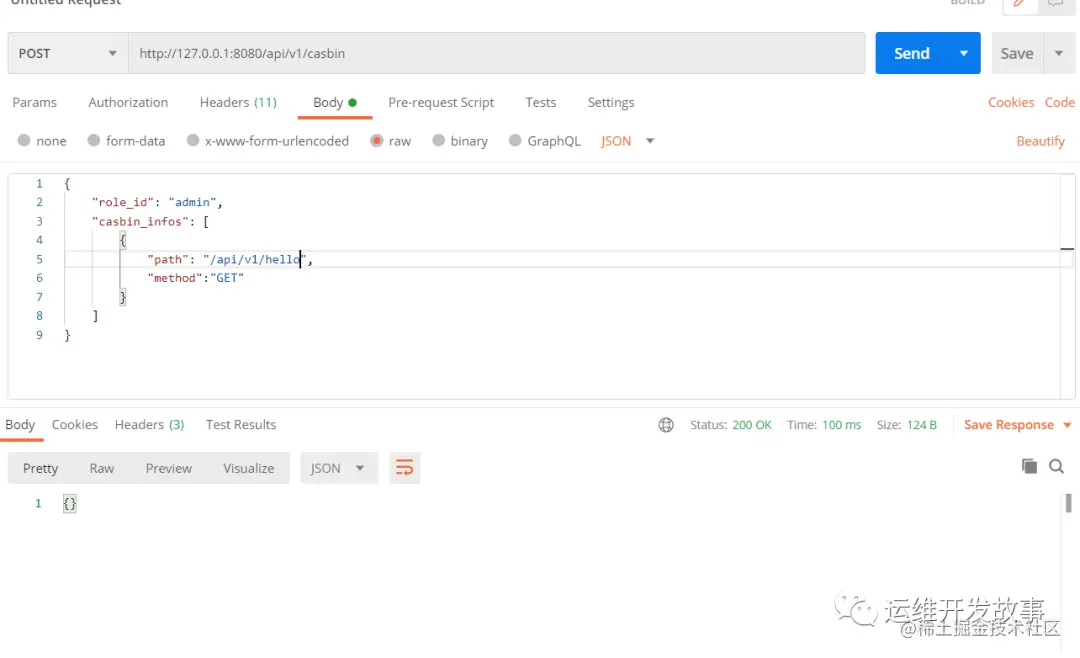Switch to the response Body tab
This screenshot has width=1080, height=658.
click(x=20, y=424)
